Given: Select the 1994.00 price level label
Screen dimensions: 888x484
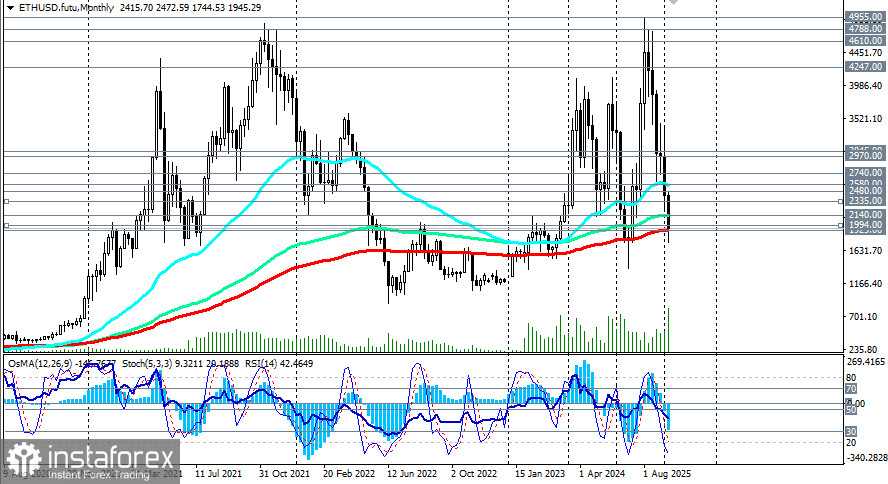Looking at the screenshot, I should 865,225.
